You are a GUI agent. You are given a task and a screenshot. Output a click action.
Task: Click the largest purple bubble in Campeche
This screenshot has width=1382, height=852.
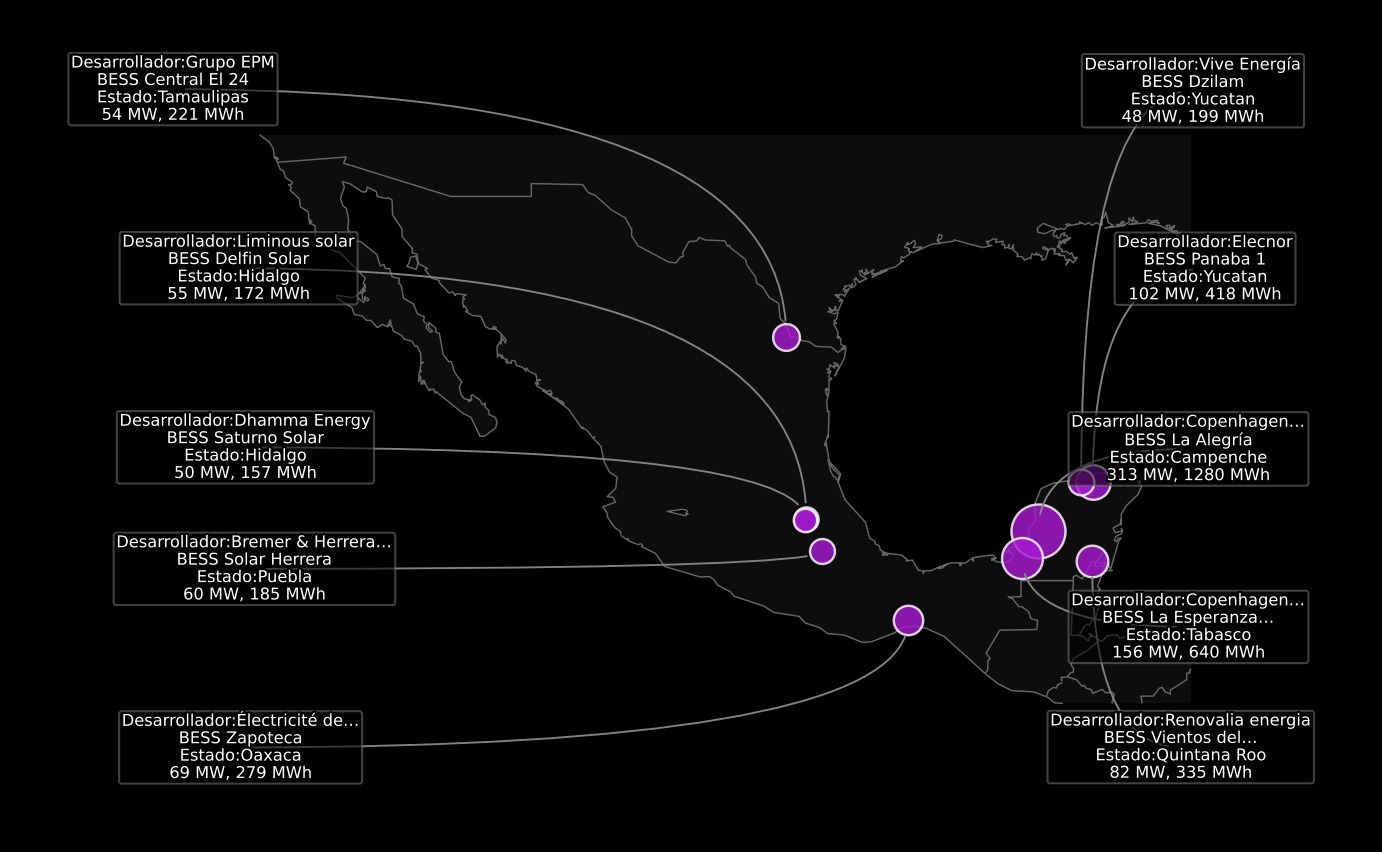pos(1038,531)
